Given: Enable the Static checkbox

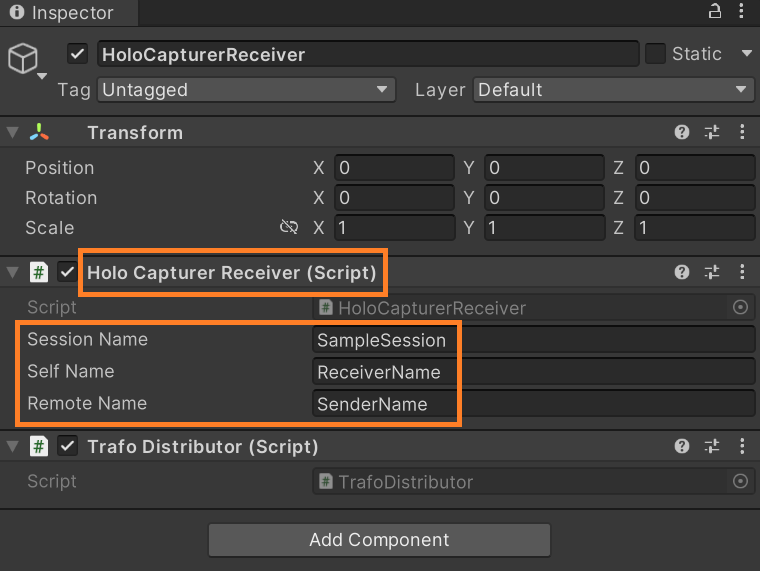Looking at the screenshot, I should click(x=655, y=54).
